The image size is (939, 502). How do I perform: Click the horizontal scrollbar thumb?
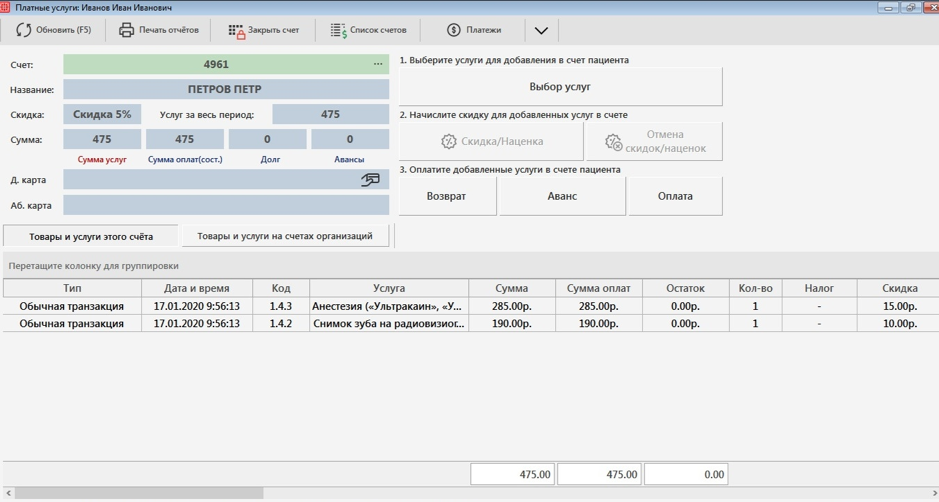point(139,493)
